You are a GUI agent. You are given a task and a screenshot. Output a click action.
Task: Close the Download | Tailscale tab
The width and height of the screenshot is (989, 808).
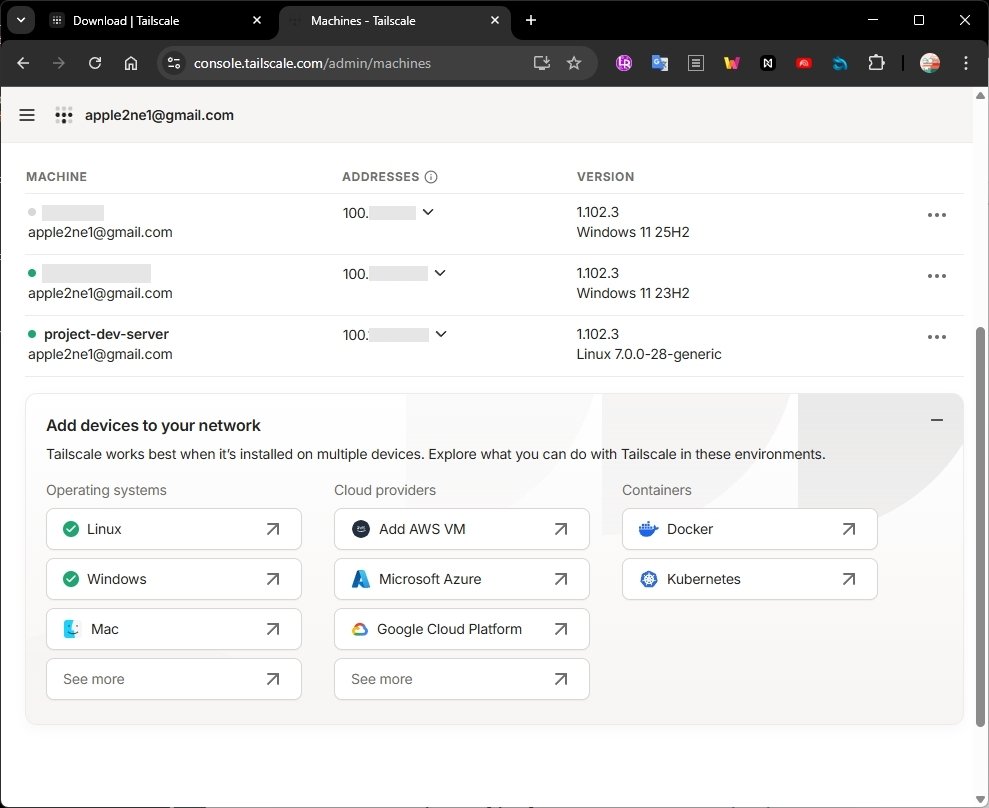click(257, 20)
